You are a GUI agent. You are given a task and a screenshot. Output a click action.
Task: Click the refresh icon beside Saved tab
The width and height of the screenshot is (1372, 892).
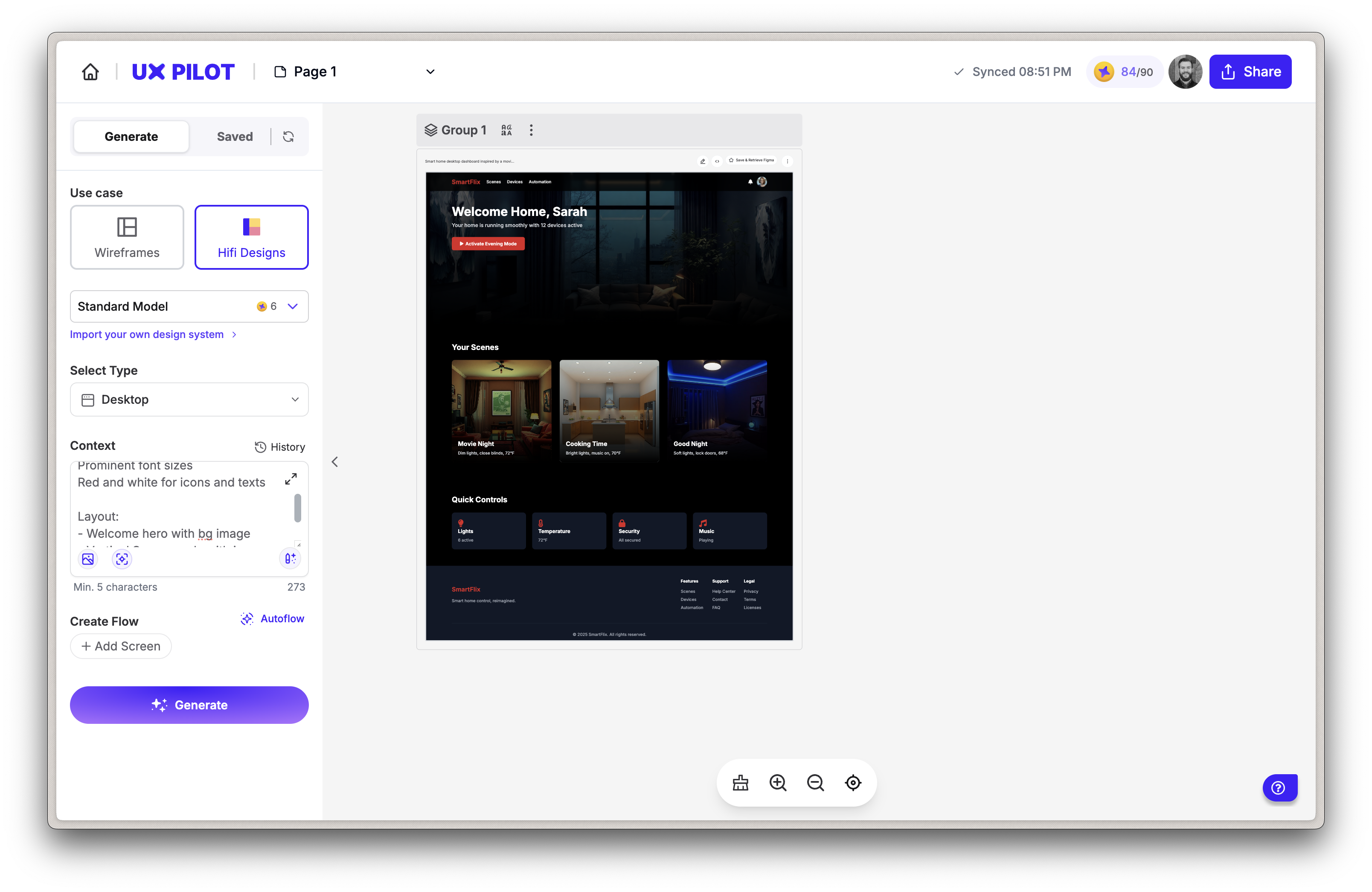[288, 137]
